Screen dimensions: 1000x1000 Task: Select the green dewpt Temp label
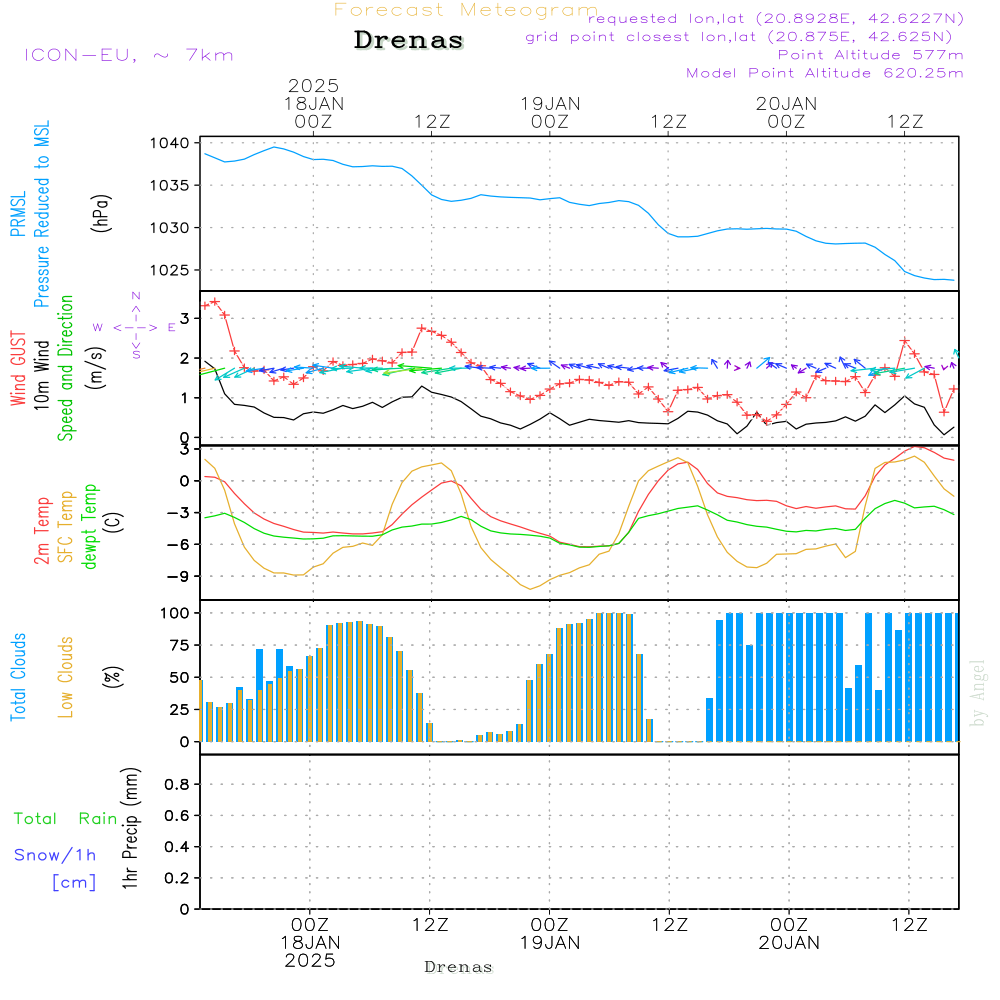tap(90, 528)
